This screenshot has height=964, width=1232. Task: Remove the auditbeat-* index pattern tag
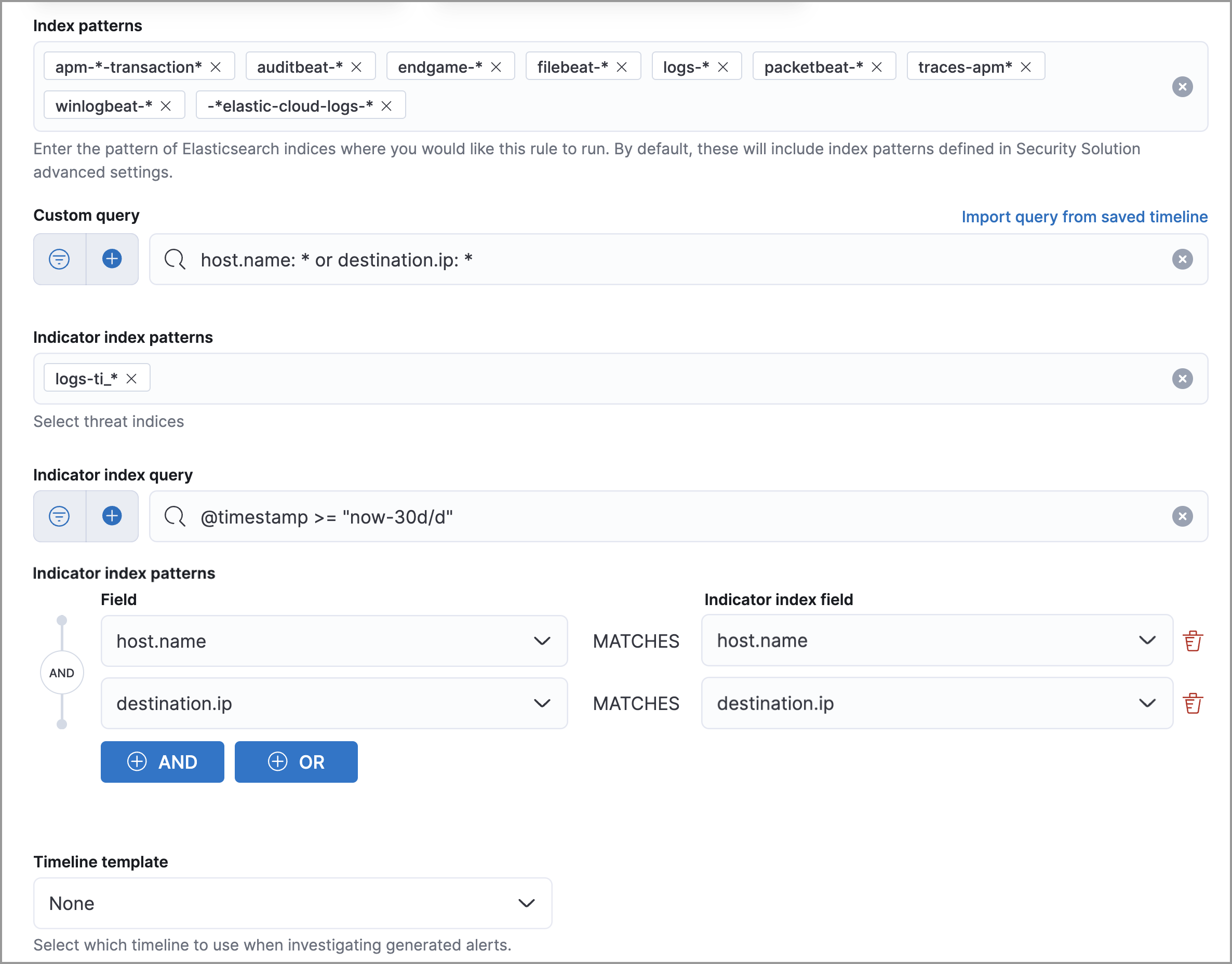[356, 67]
